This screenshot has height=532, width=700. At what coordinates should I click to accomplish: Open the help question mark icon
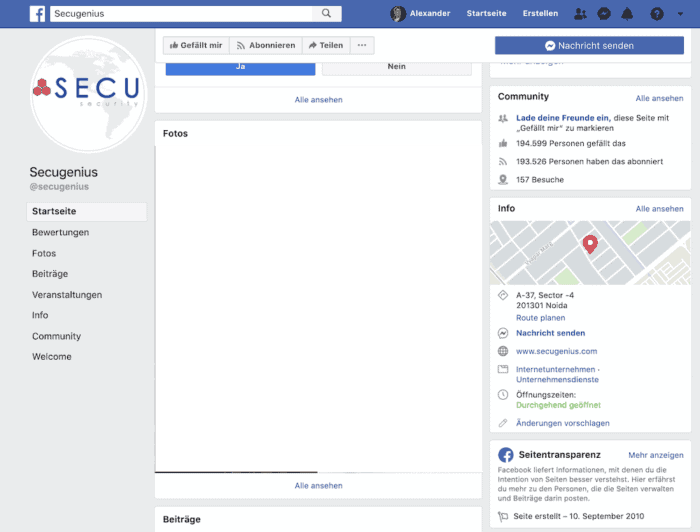point(657,14)
